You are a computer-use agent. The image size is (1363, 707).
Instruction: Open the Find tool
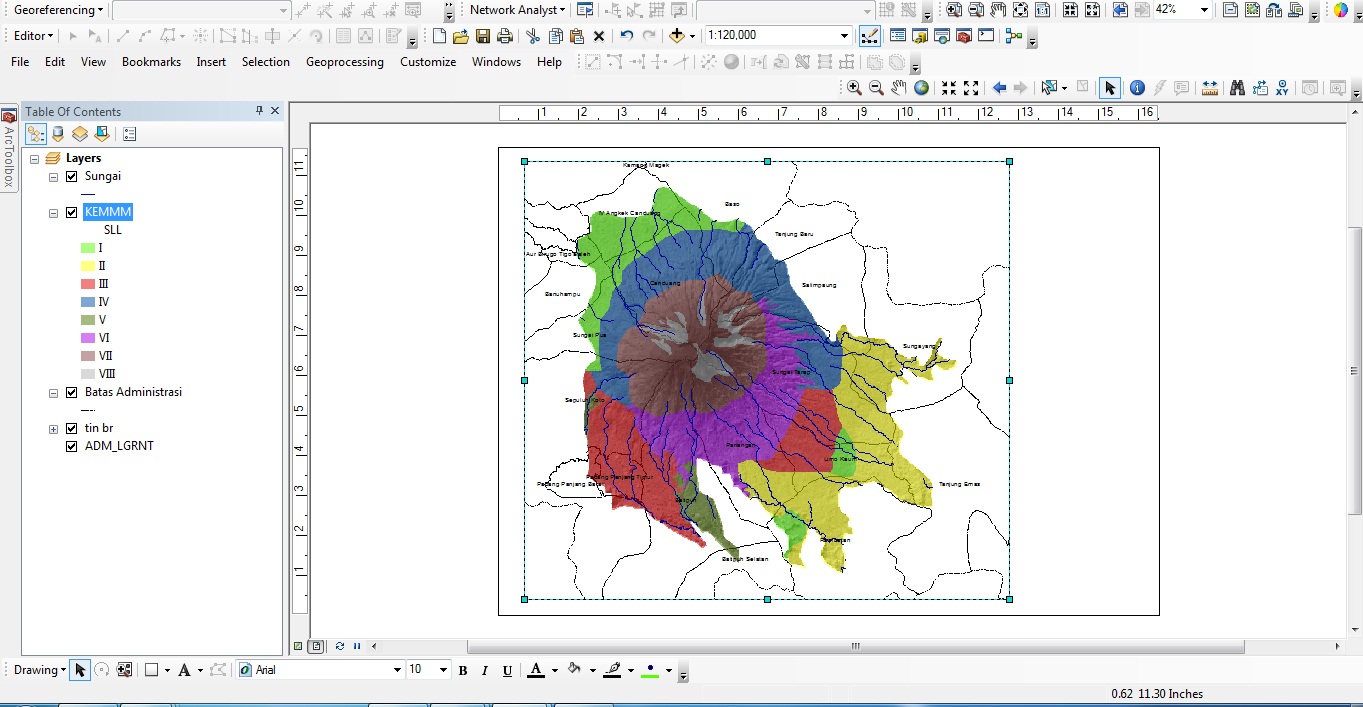1238,87
